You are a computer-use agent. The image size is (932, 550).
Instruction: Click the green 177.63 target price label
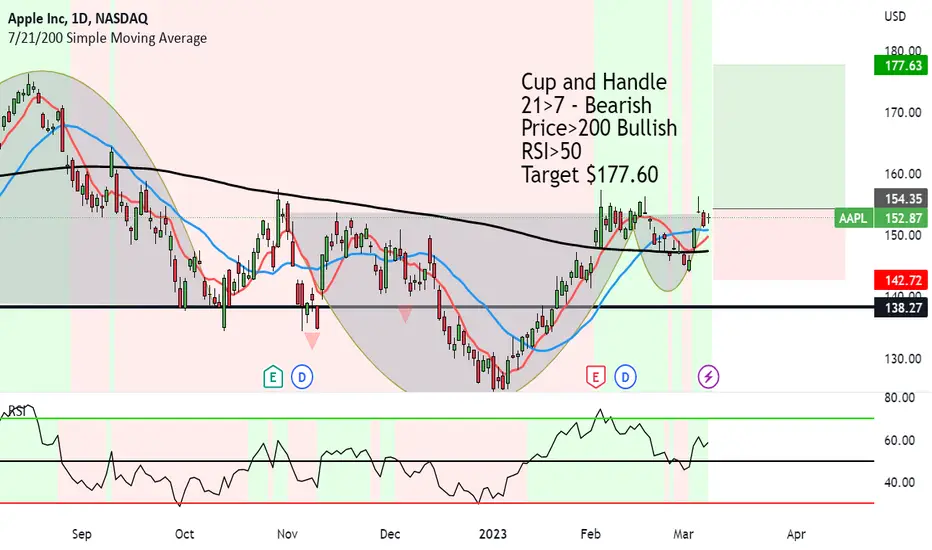(x=900, y=65)
